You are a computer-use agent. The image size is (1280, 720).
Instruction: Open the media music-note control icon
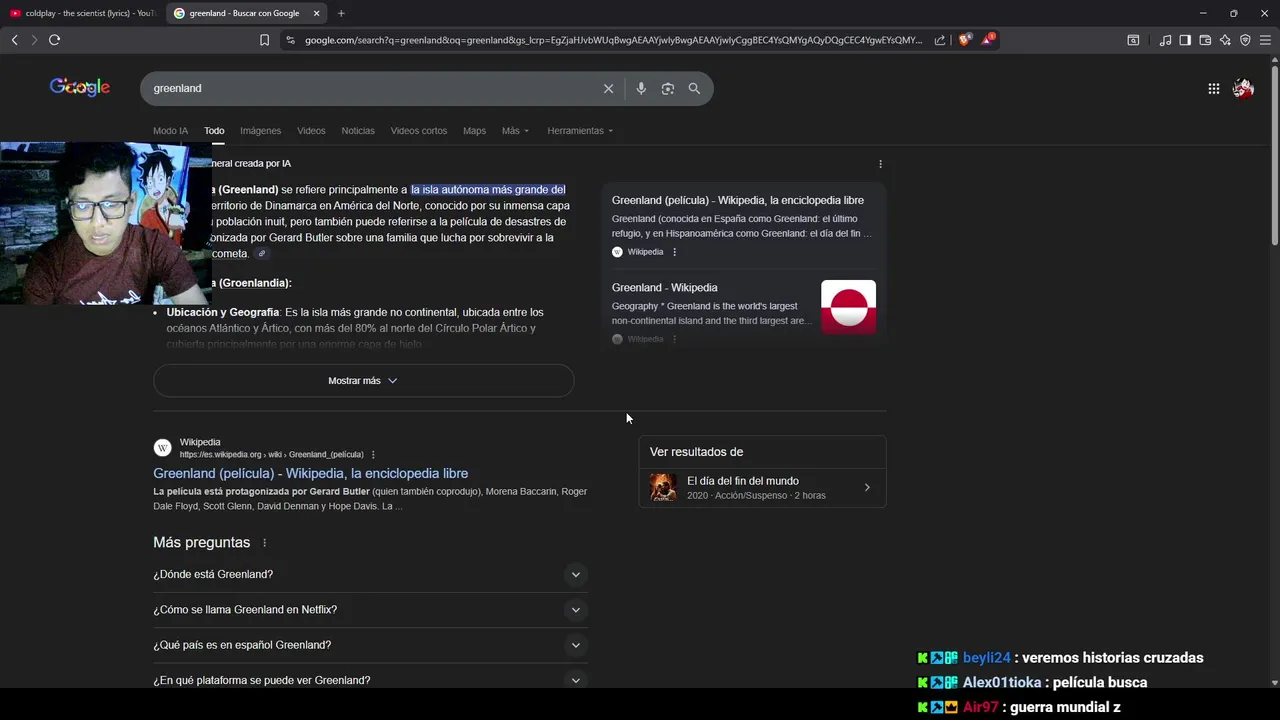pyautogui.click(x=1165, y=40)
